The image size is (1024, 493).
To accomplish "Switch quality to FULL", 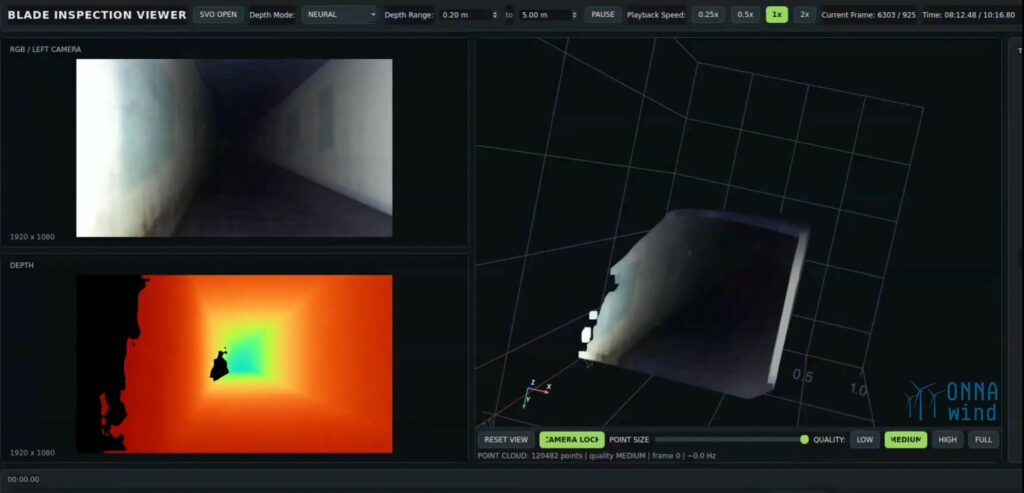I will click(984, 439).
